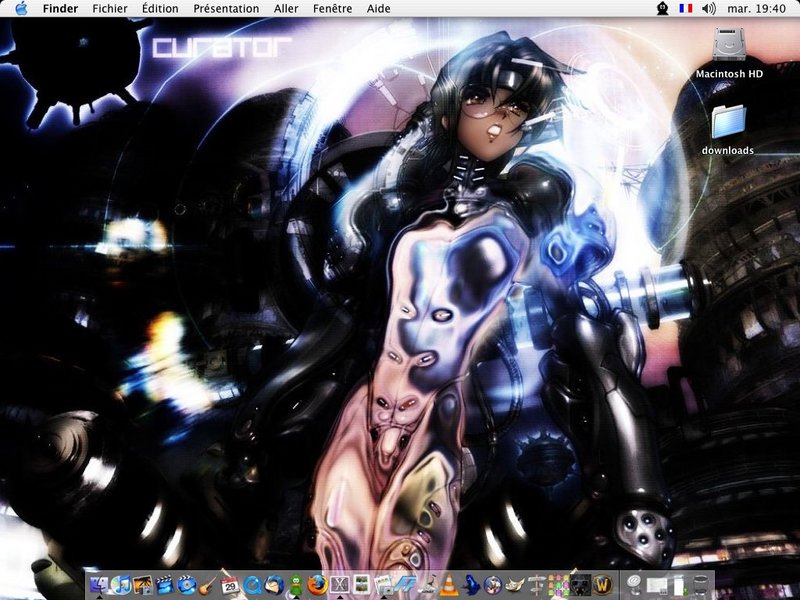
Task: Open the Macintosh HD drive icon
Action: [729, 44]
